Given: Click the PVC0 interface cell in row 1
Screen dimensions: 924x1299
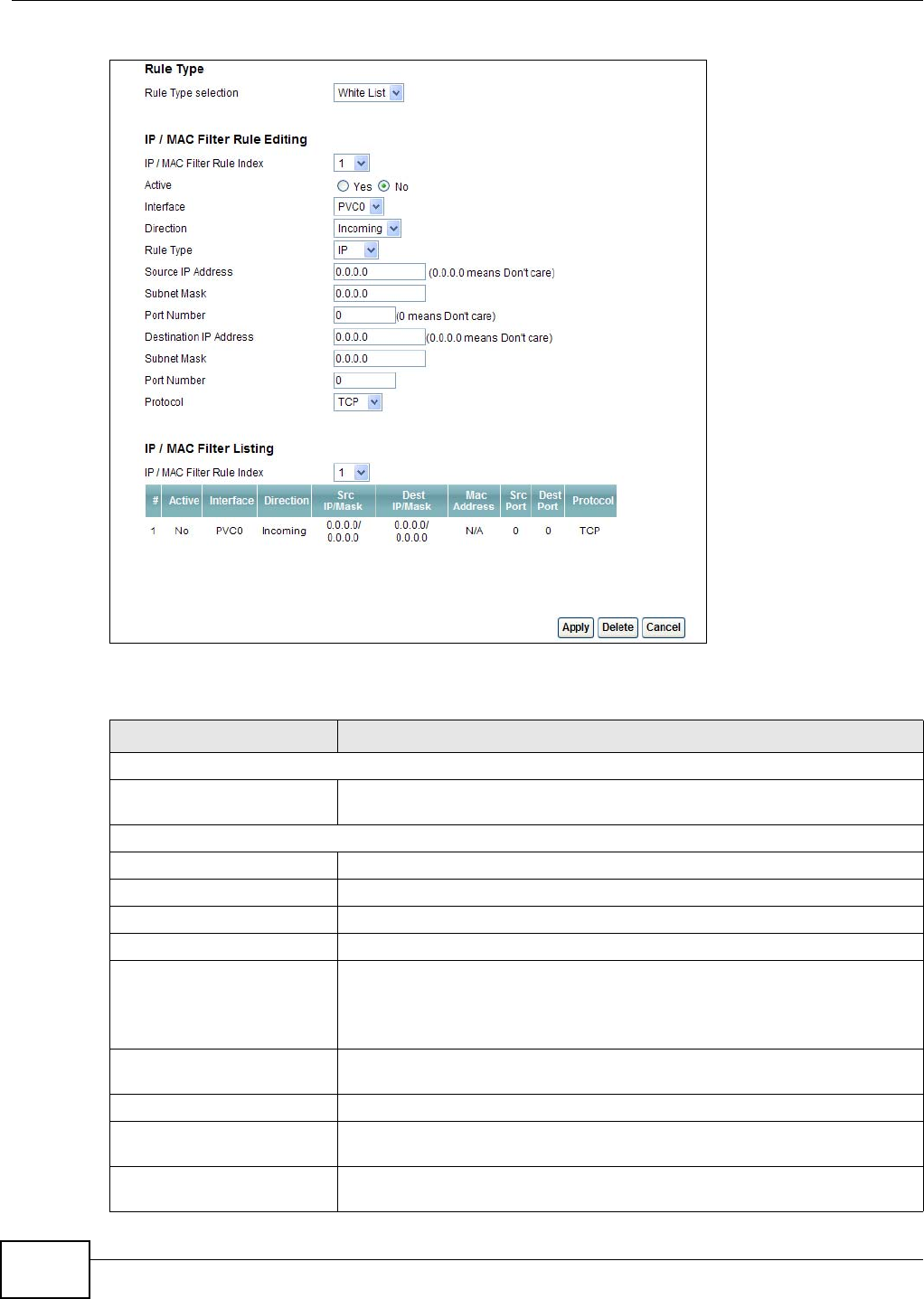Looking at the screenshot, I should (230, 531).
